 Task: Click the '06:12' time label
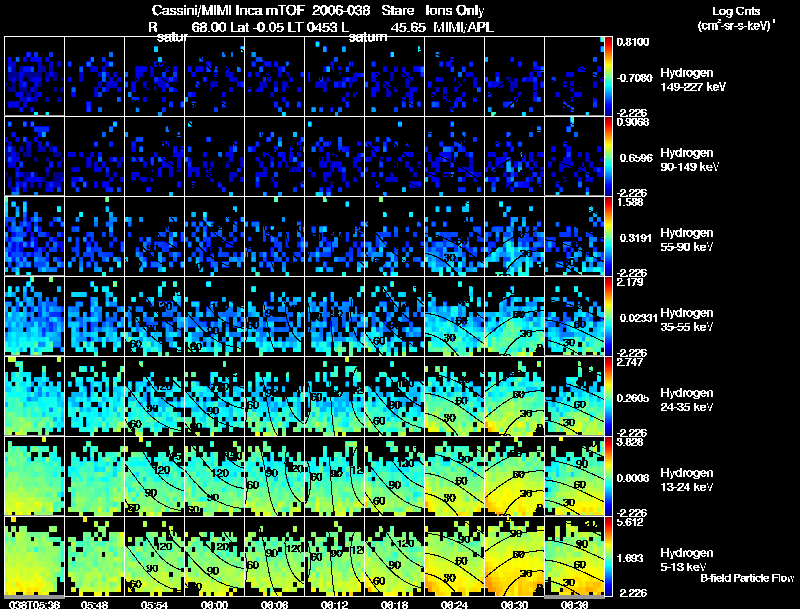click(x=335, y=604)
